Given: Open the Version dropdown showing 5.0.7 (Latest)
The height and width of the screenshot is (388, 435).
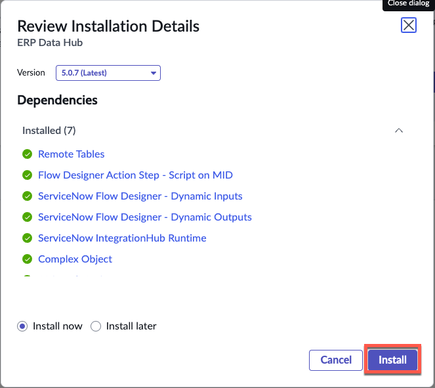Looking at the screenshot, I should 108,73.
